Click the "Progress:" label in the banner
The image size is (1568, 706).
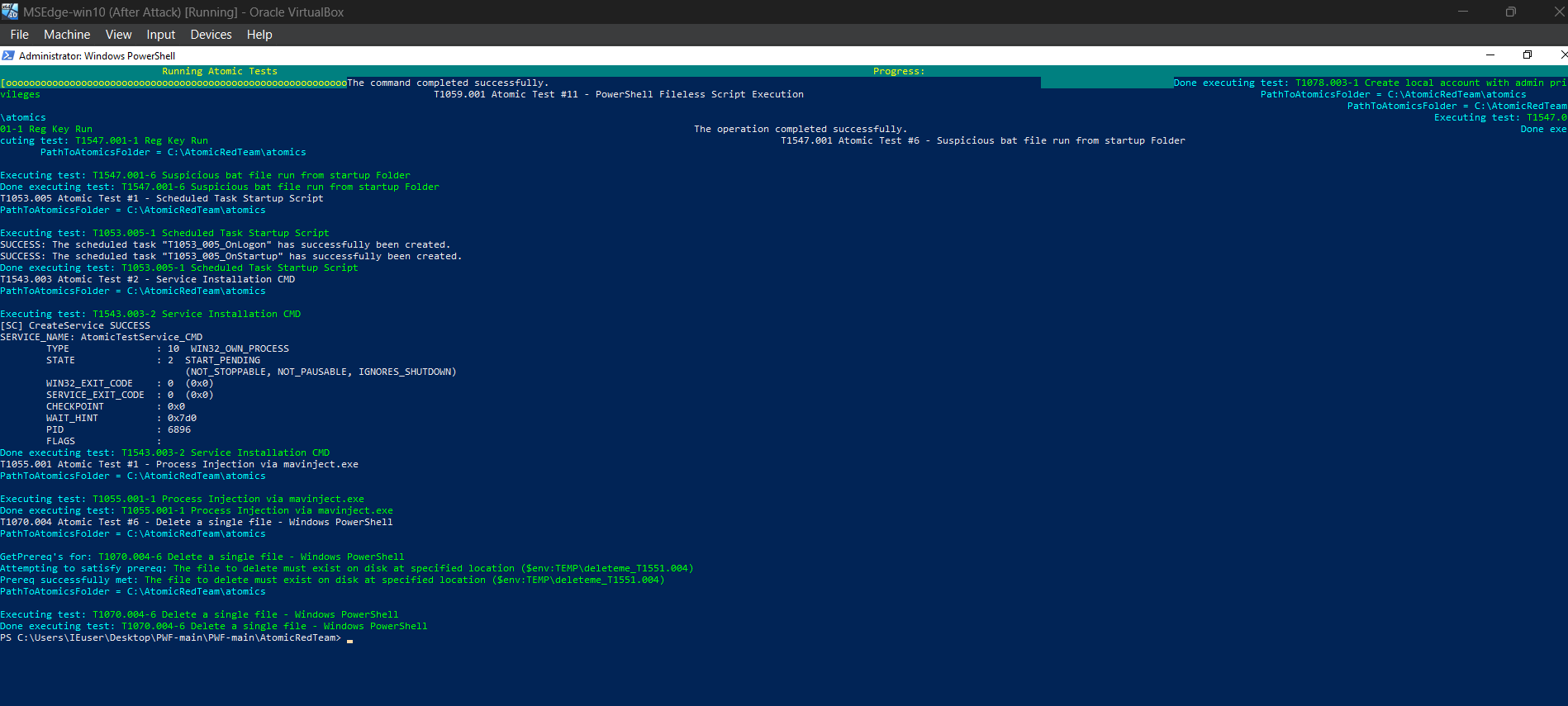pyautogui.click(x=899, y=72)
